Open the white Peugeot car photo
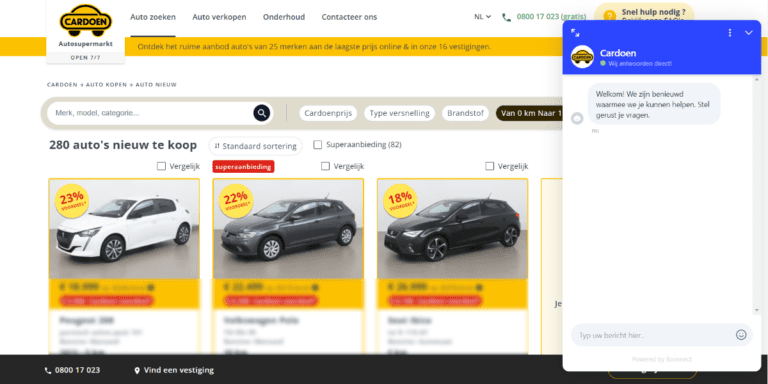Viewport: 768px width, 384px height. pos(124,229)
